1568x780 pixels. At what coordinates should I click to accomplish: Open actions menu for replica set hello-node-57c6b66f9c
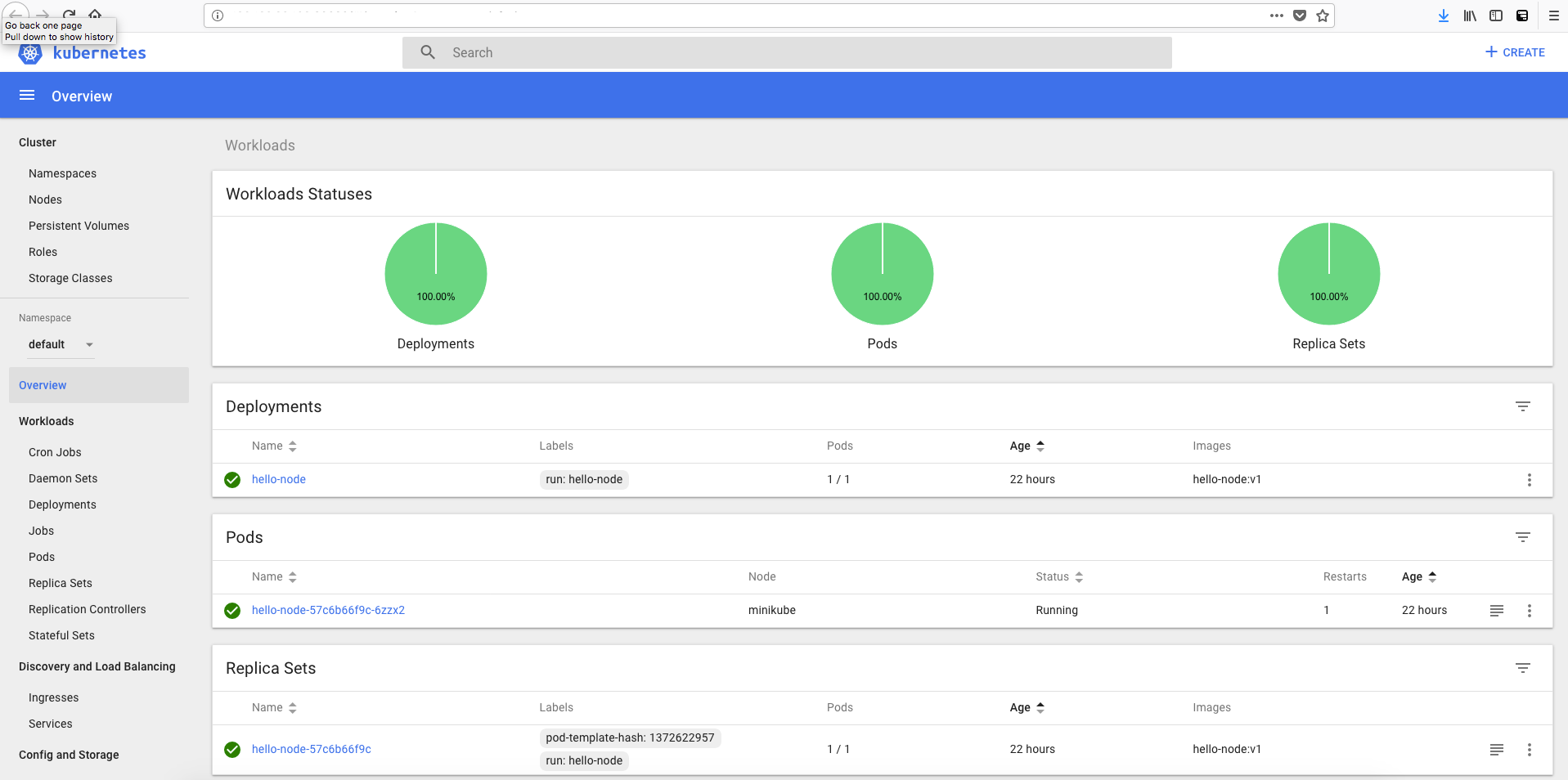(x=1529, y=750)
